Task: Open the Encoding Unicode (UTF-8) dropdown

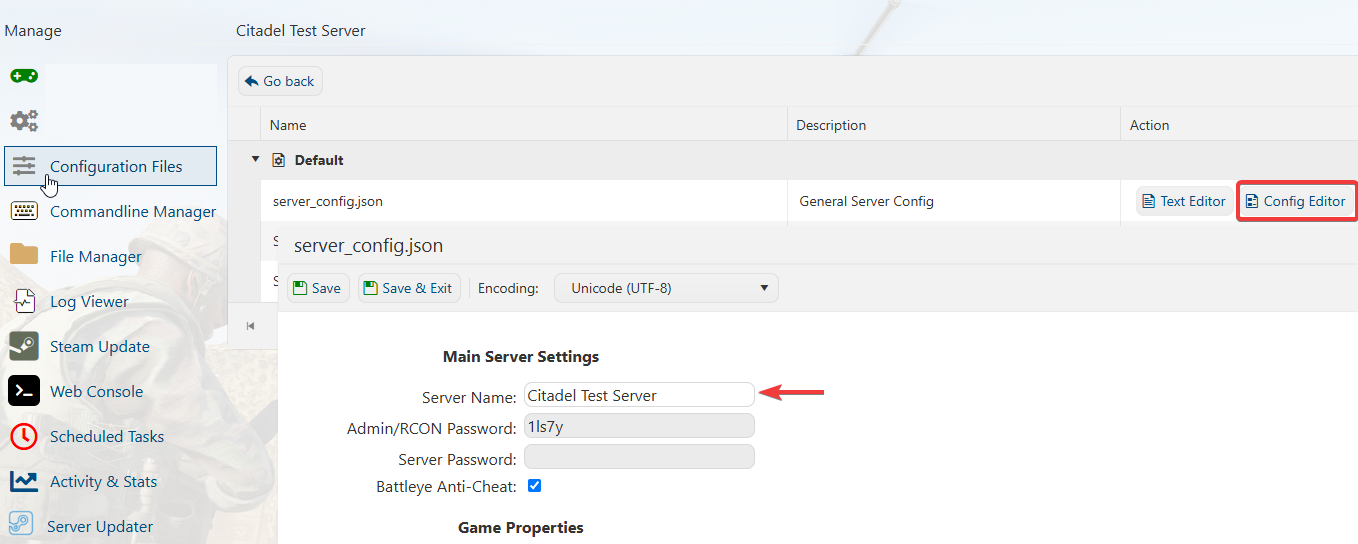Action: click(666, 288)
